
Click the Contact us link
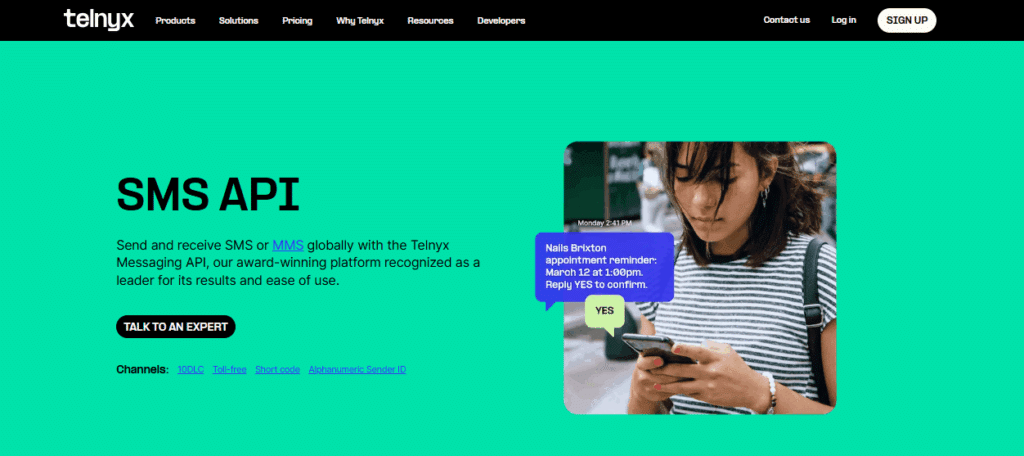[786, 20]
